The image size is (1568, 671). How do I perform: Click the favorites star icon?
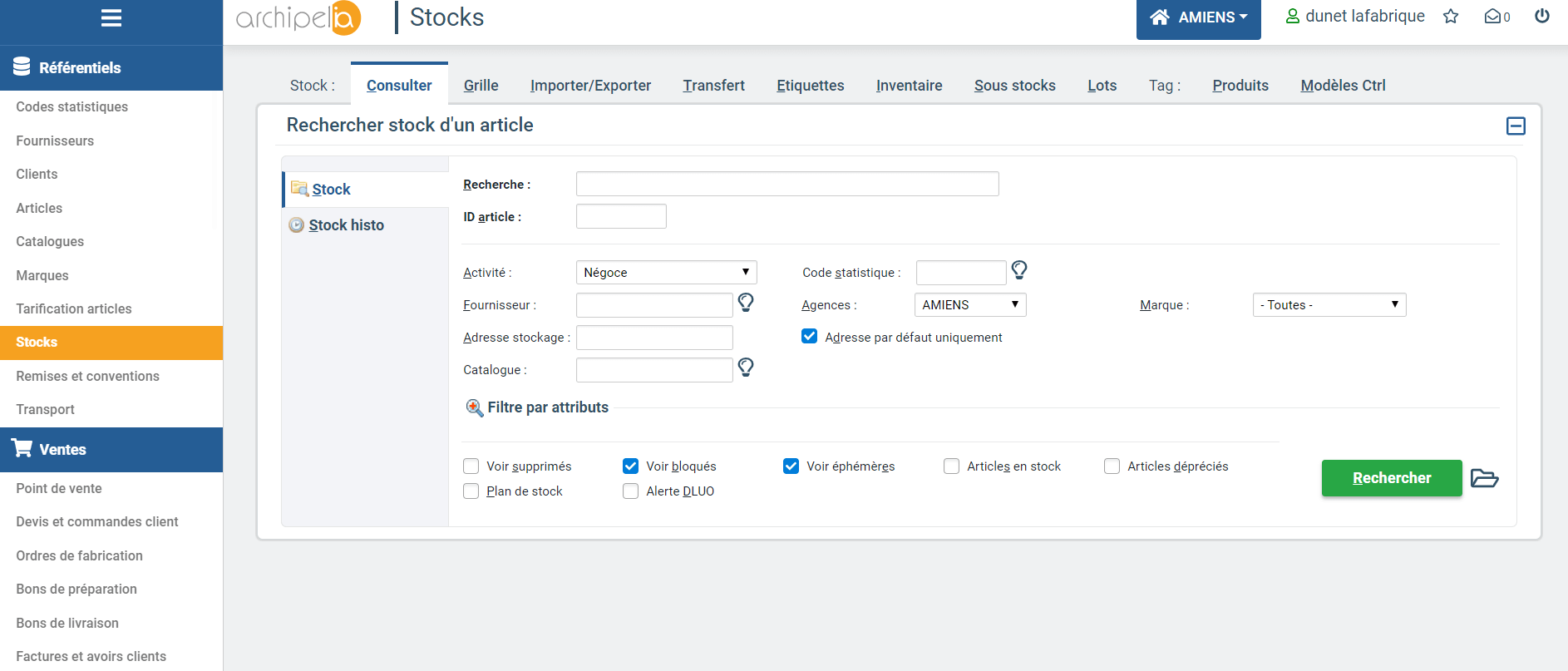(1451, 17)
